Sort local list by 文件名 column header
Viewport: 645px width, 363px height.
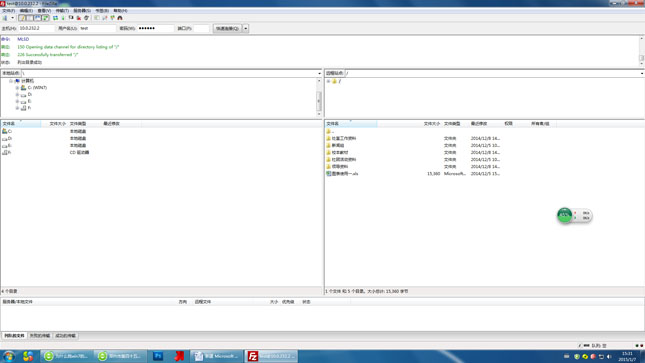click(21, 123)
